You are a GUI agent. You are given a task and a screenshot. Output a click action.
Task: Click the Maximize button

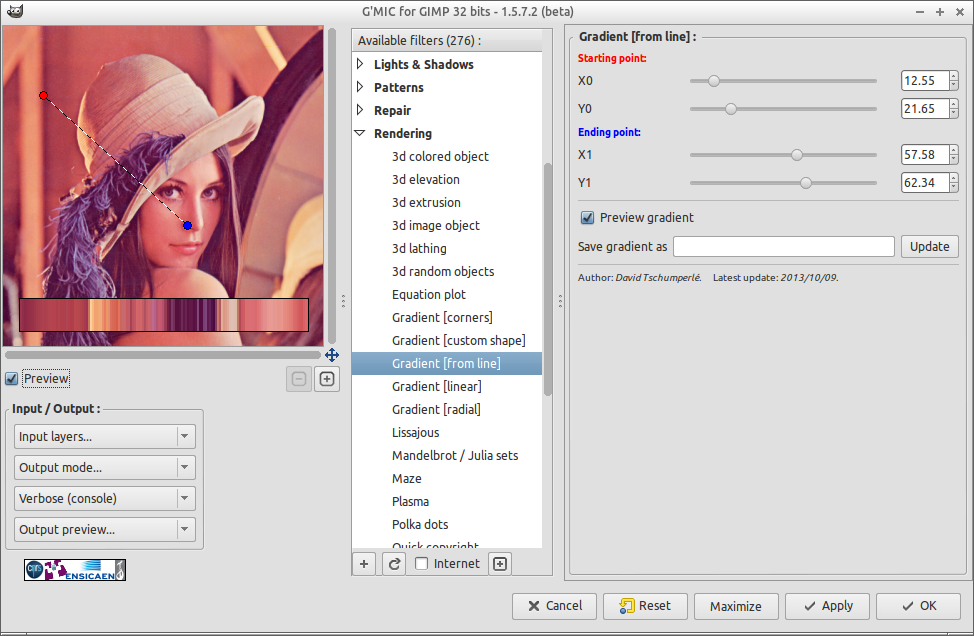coord(736,606)
